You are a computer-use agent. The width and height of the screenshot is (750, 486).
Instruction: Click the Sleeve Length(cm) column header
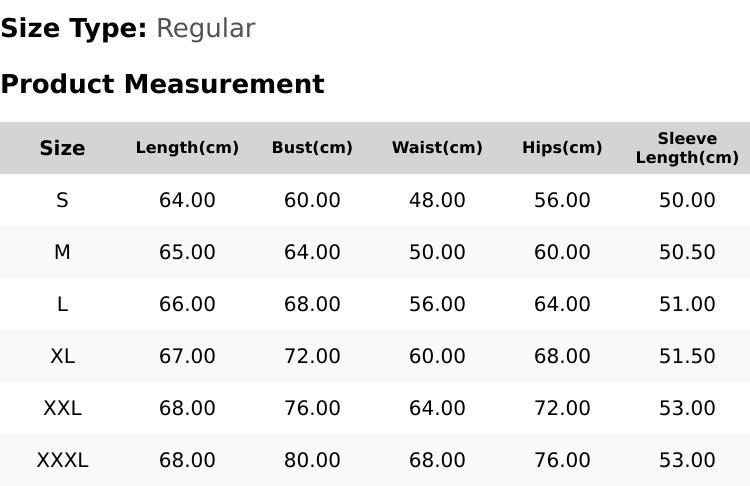coord(687,148)
